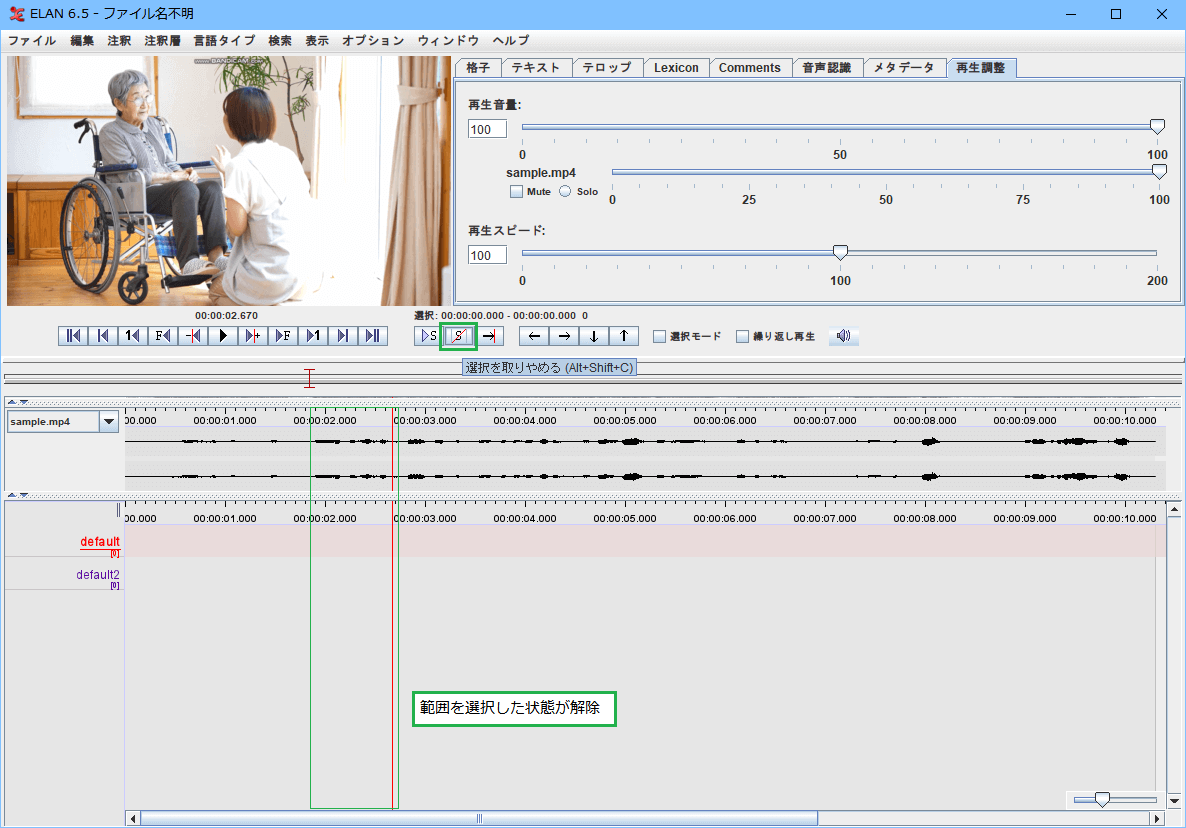Image resolution: width=1186 pixels, height=828 pixels.
Task: Play the current selection
Action: [x=428, y=336]
